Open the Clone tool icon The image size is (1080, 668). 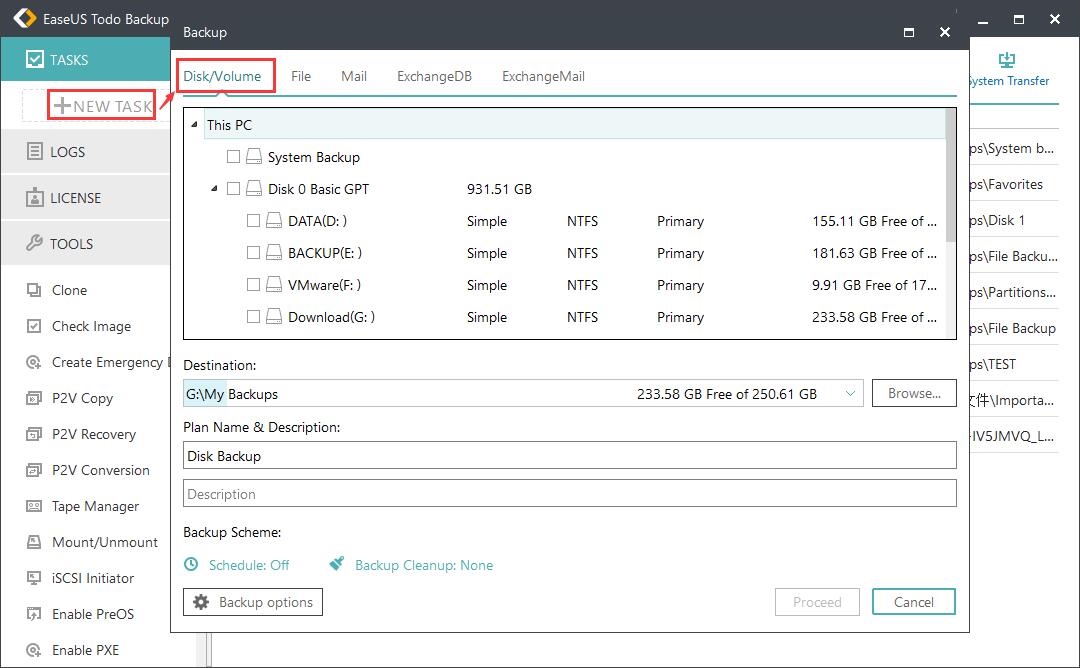pyautogui.click(x=34, y=290)
